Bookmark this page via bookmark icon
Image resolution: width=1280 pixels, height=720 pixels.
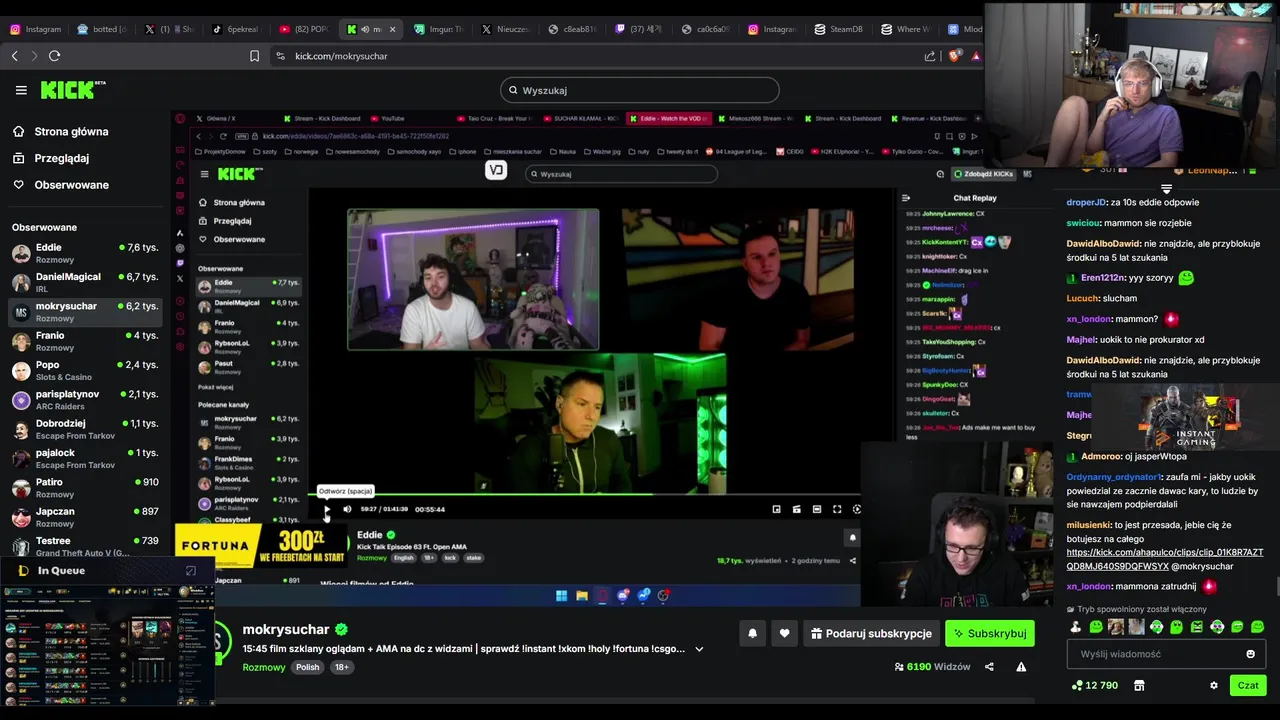click(x=254, y=56)
